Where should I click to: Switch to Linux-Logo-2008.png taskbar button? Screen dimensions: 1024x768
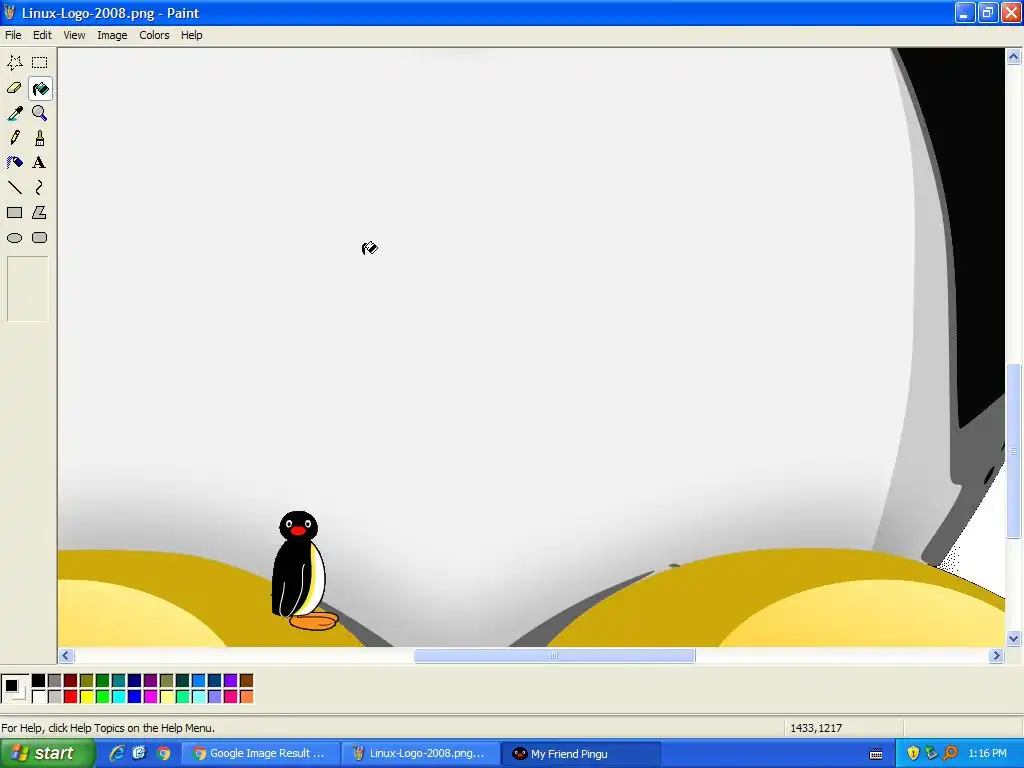(x=421, y=754)
